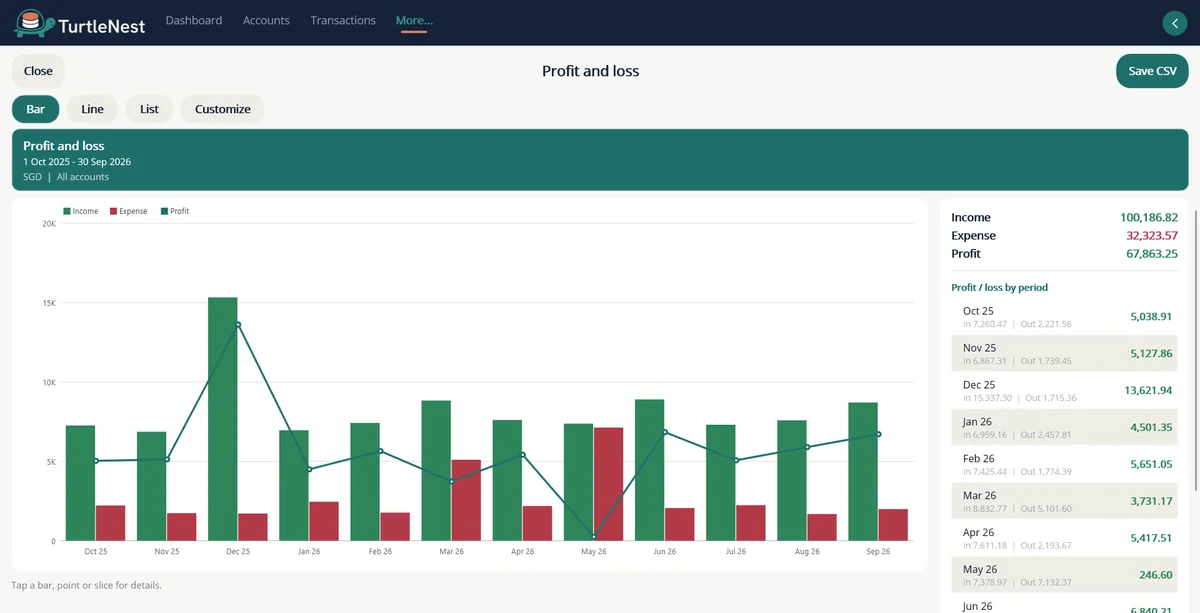1200x613 pixels.
Task: Click the Sep 26 income bar
Action: point(863,472)
